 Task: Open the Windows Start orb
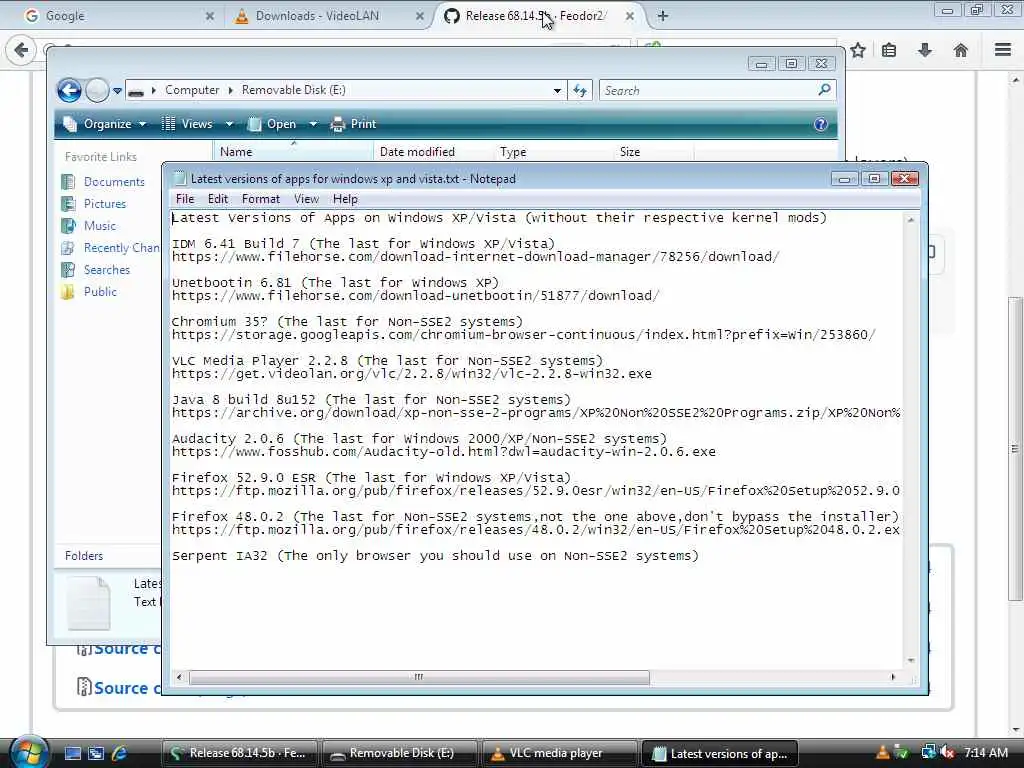28,752
